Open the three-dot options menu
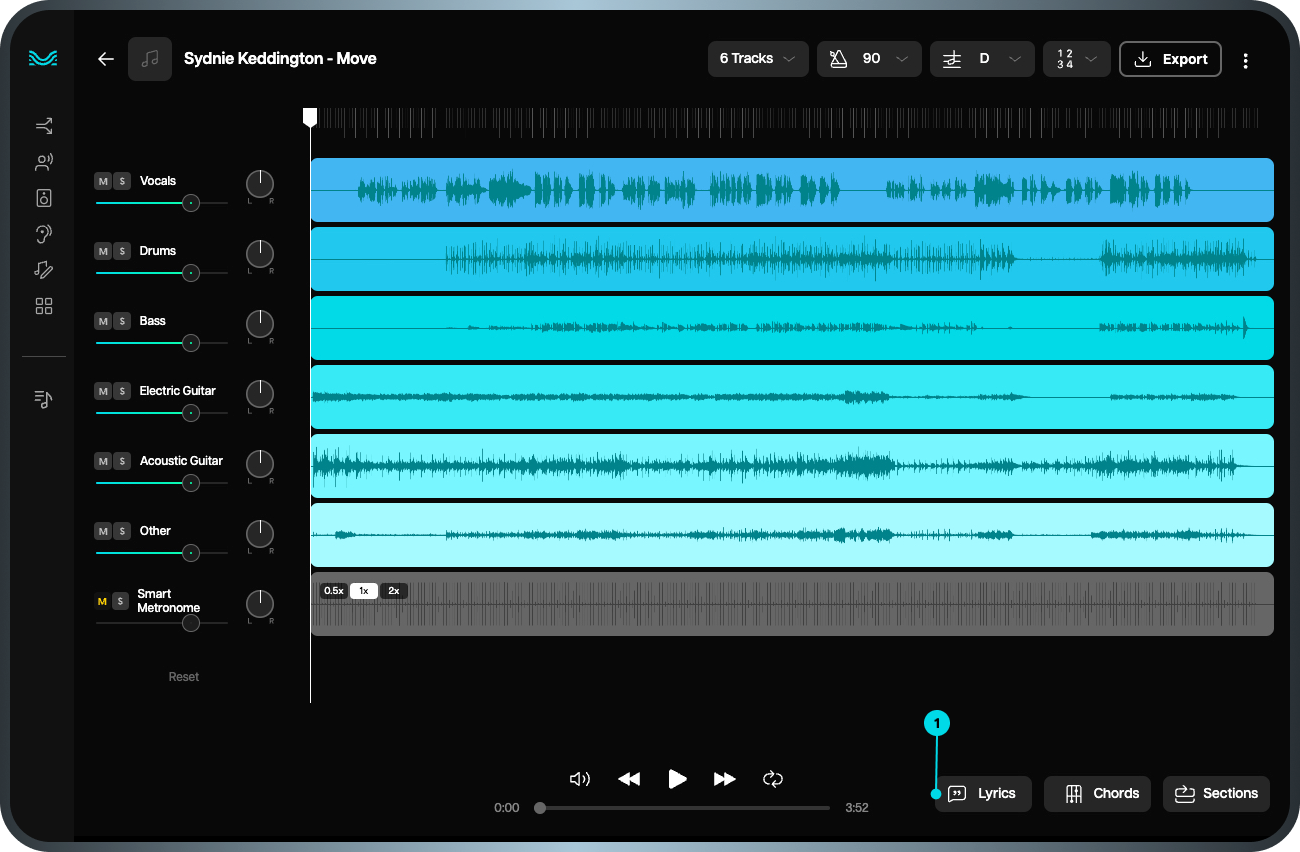The height and width of the screenshot is (852, 1300). (x=1246, y=59)
